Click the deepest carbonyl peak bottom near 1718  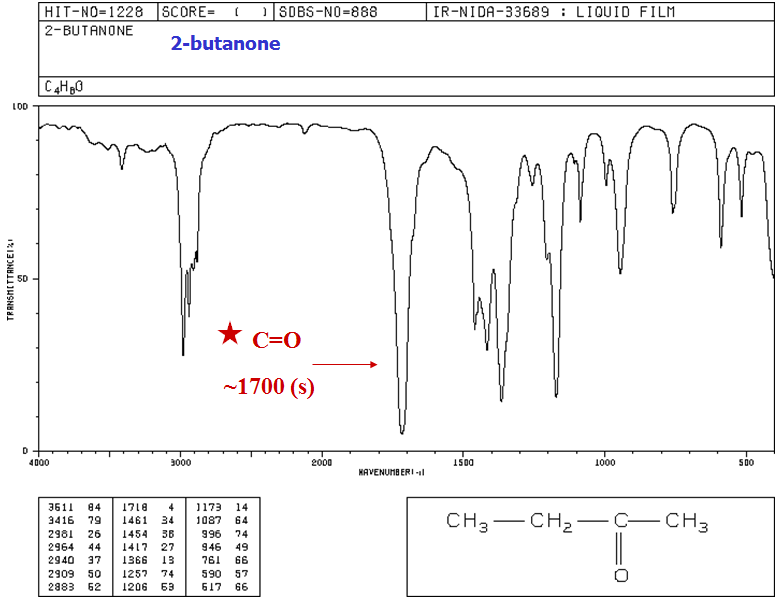point(402,432)
